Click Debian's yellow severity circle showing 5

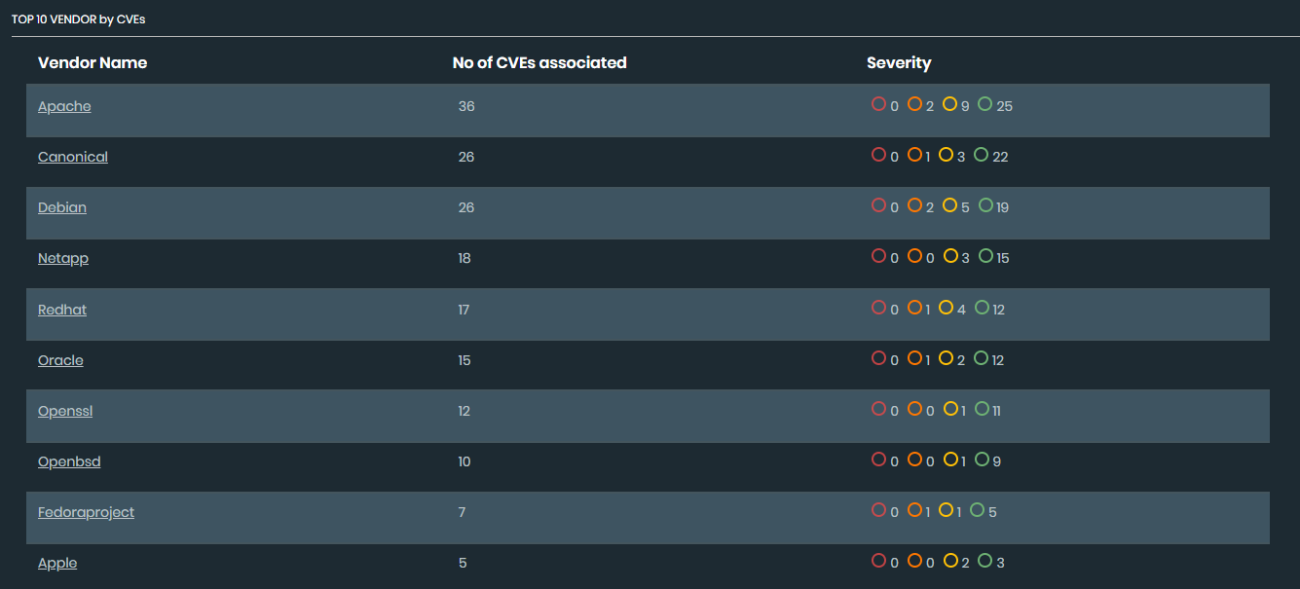click(949, 205)
